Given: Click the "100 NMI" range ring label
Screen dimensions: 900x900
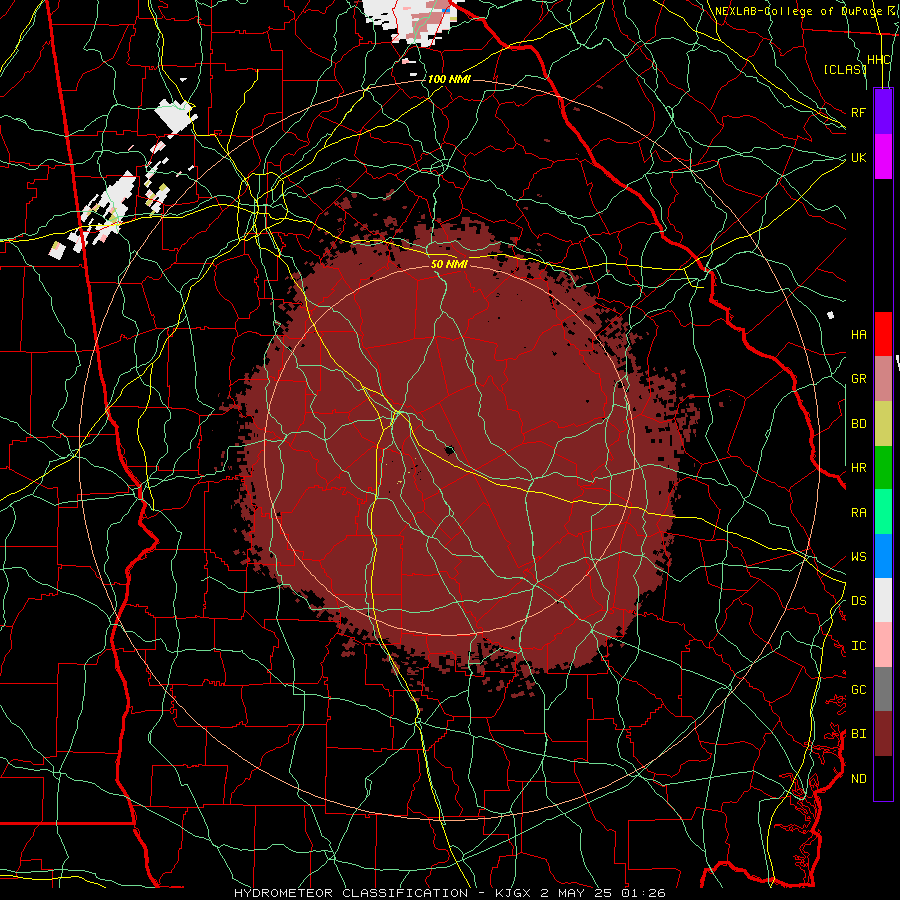Looking at the screenshot, I should coord(449,79).
